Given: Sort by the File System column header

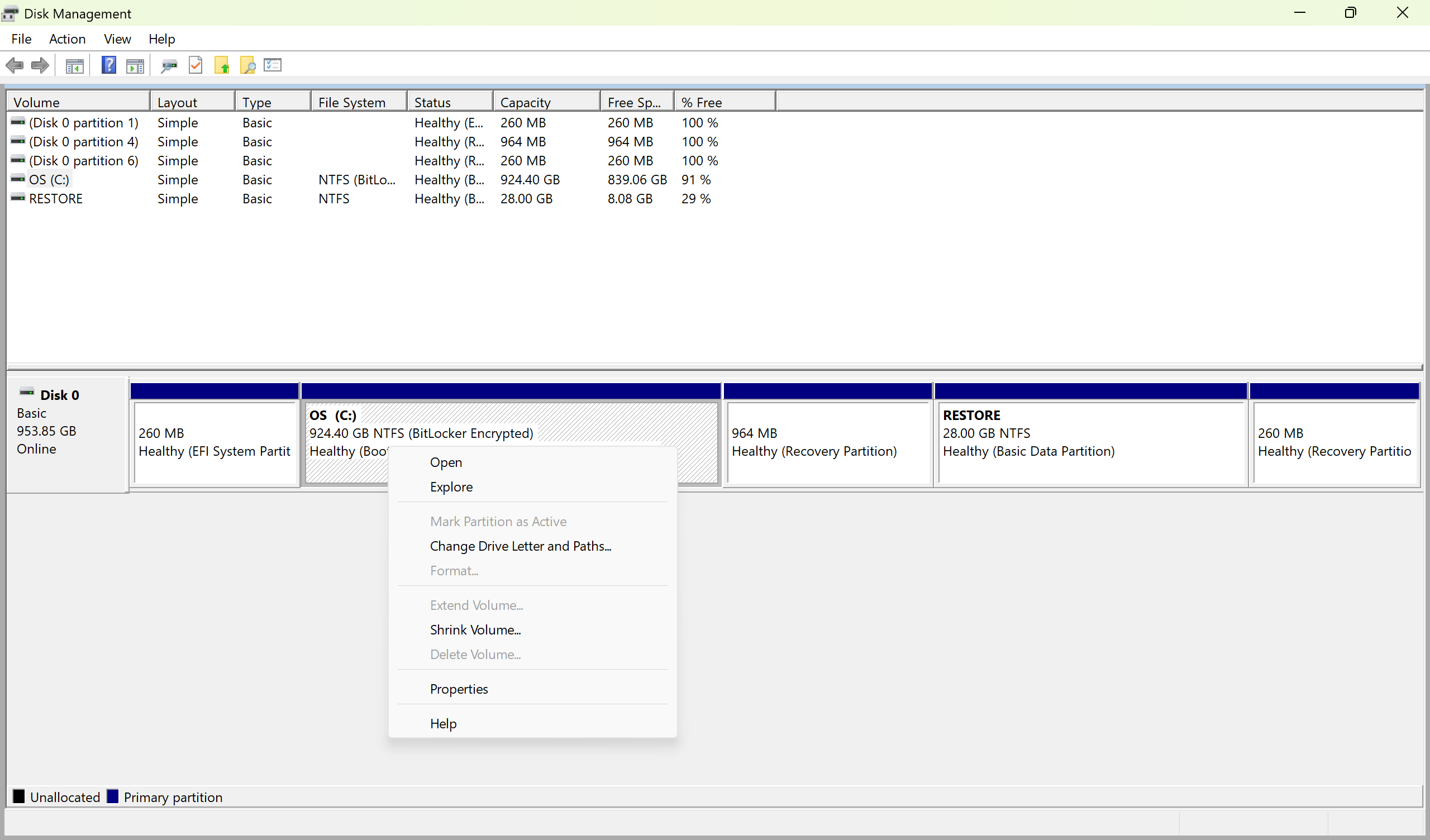Looking at the screenshot, I should tap(359, 102).
